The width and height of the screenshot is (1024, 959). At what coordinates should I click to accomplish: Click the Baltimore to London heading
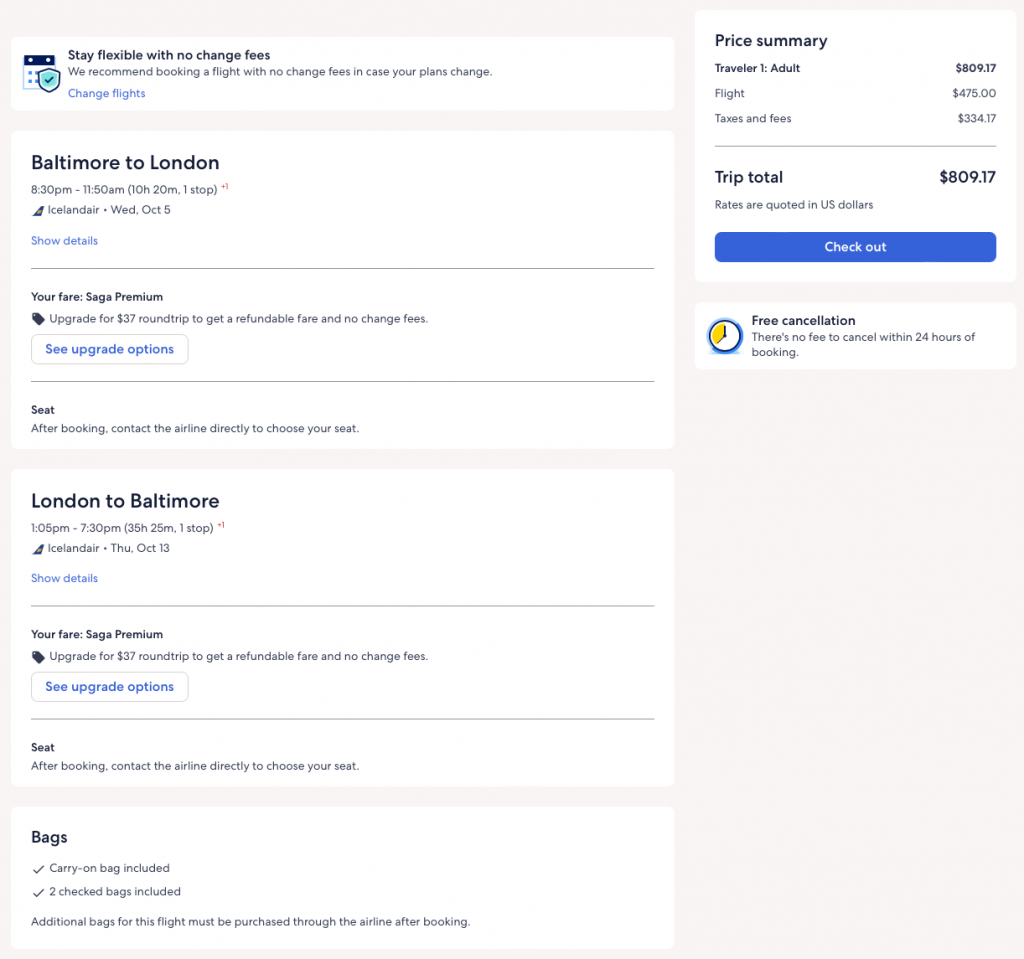125,162
